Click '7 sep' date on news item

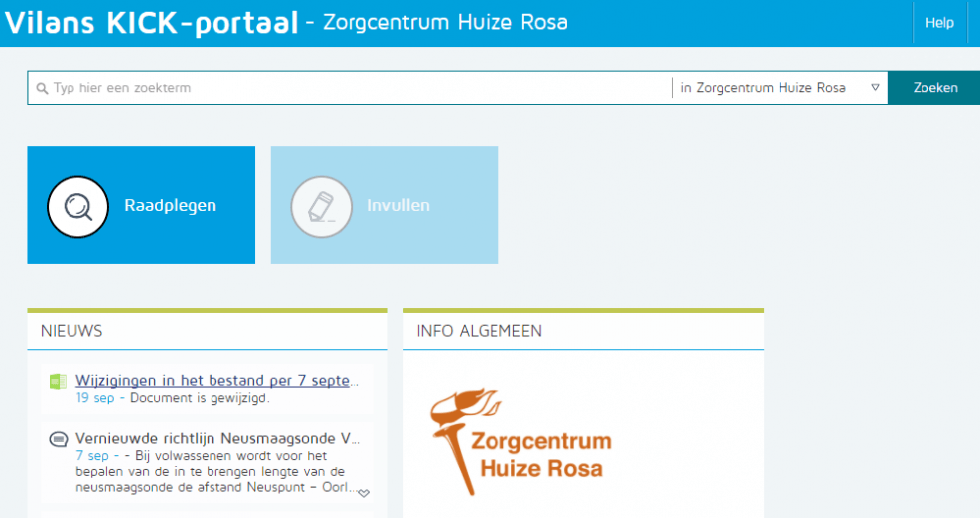point(92,456)
